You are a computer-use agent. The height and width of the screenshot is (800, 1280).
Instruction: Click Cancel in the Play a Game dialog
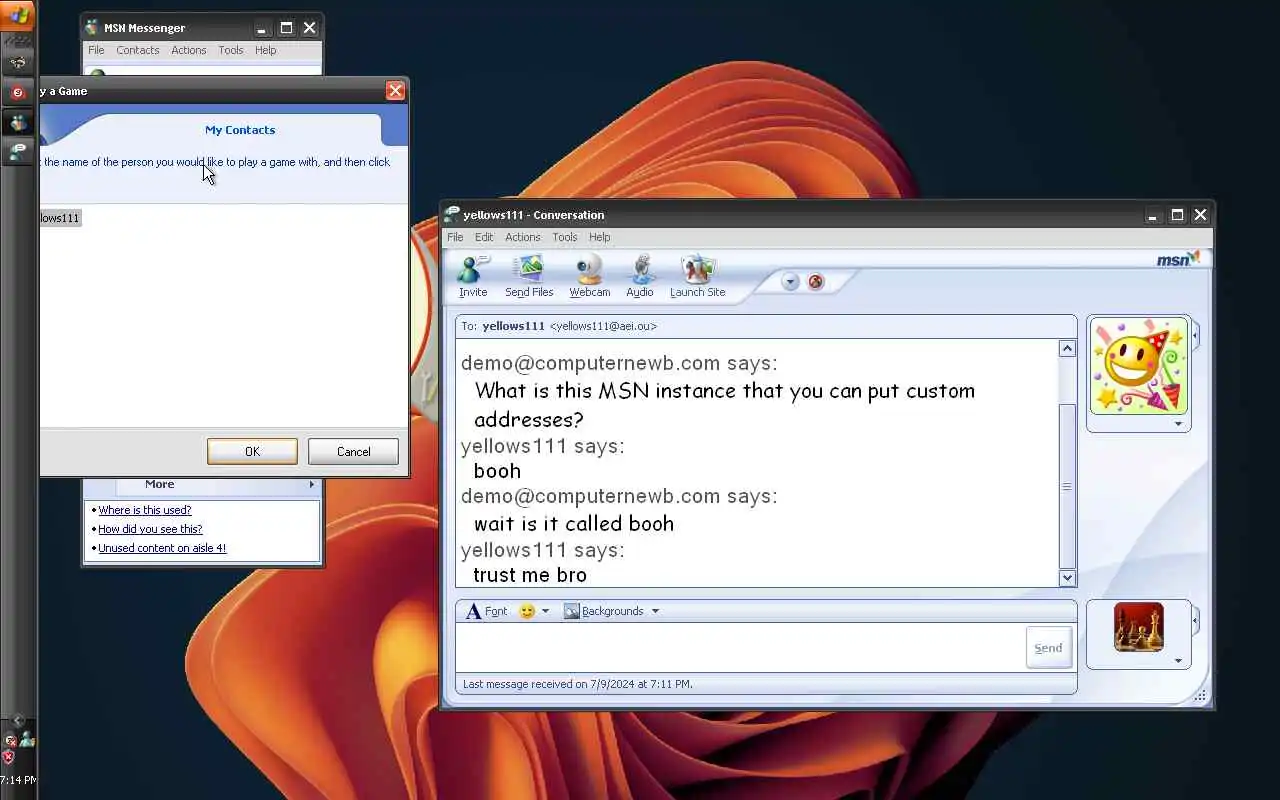(x=353, y=452)
